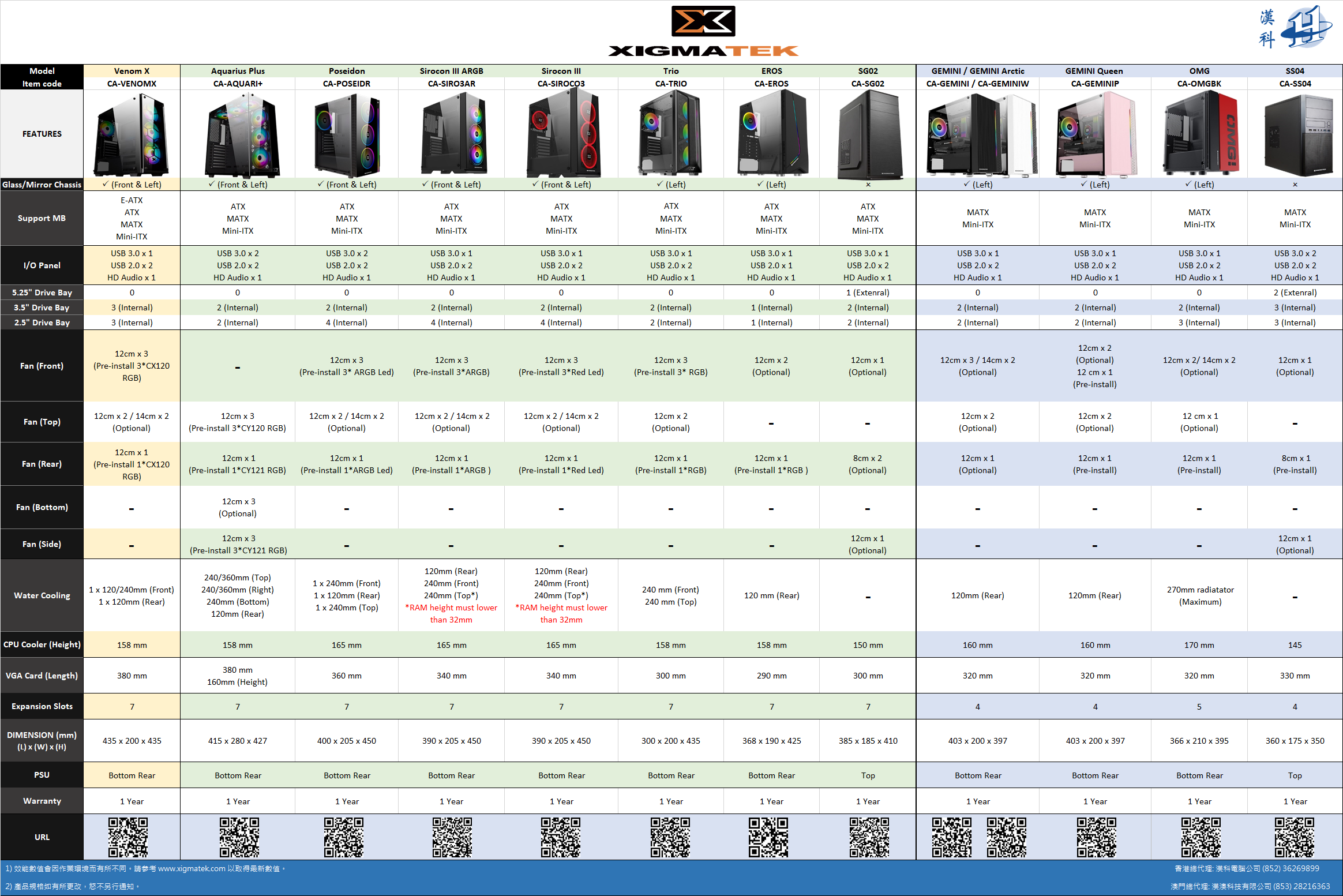The image size is (1343, 896).
Task: Click the SG02 black case image
Action: click(x=870, y=135)
